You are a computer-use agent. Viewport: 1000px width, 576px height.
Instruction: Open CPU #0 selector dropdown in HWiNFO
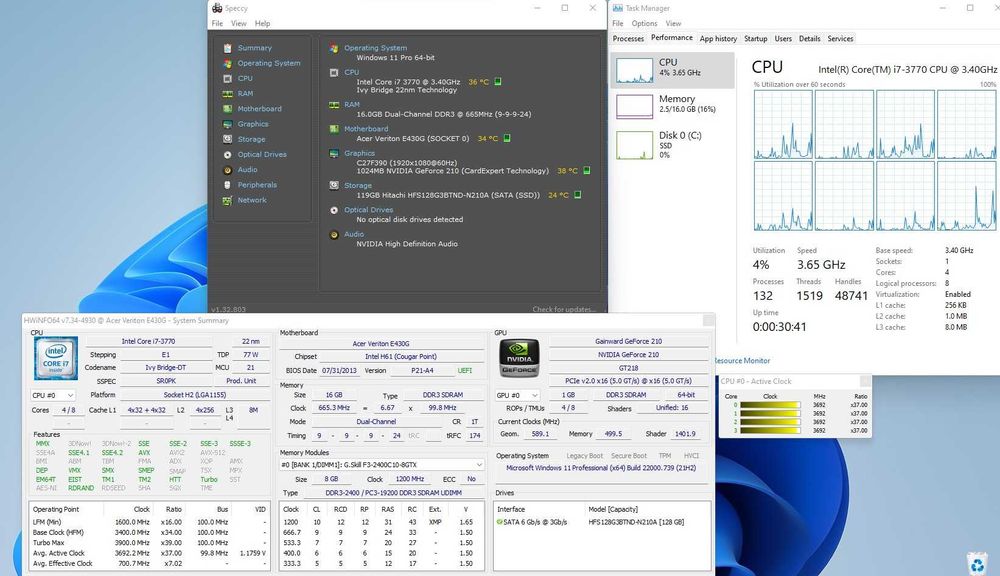tap(53, 395)
